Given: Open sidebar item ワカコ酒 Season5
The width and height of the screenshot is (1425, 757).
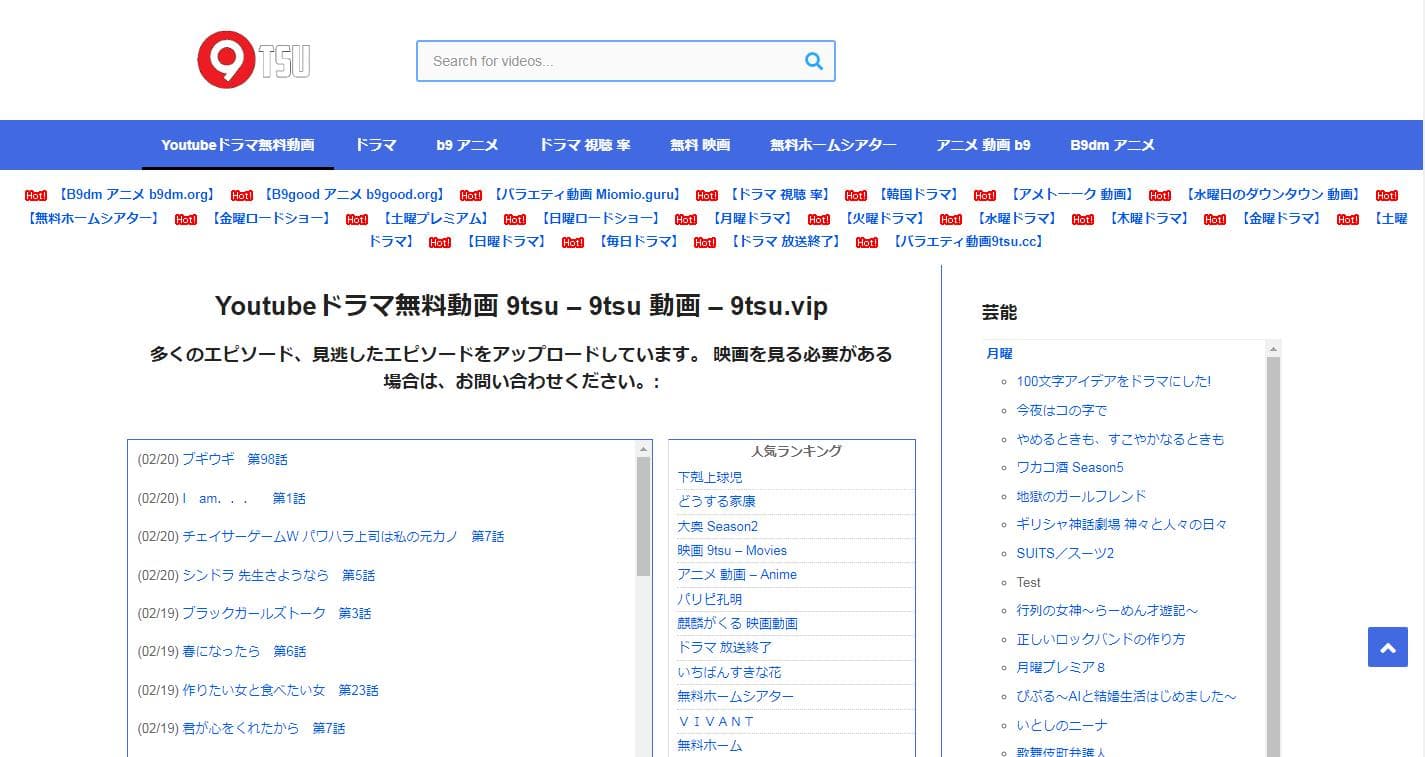Looking at the screenshot, I should click(x=1070, y=467).
